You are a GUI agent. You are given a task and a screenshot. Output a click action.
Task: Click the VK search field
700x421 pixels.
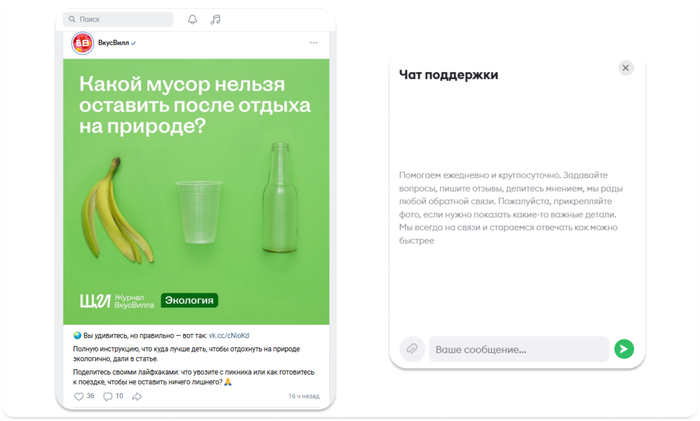pos(118,19)
